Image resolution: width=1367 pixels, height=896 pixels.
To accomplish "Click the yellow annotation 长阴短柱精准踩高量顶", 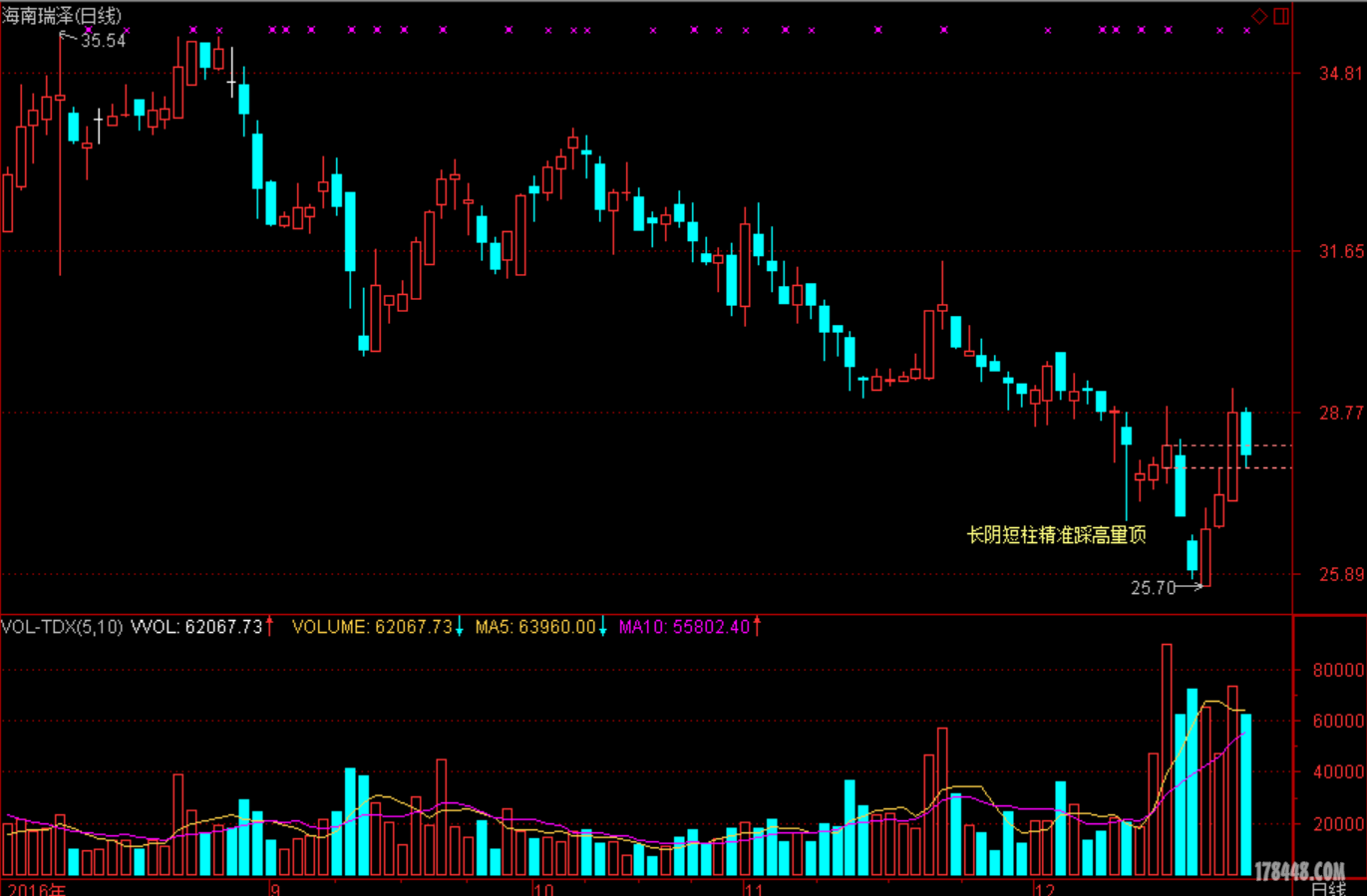I will coord(1057,535).
